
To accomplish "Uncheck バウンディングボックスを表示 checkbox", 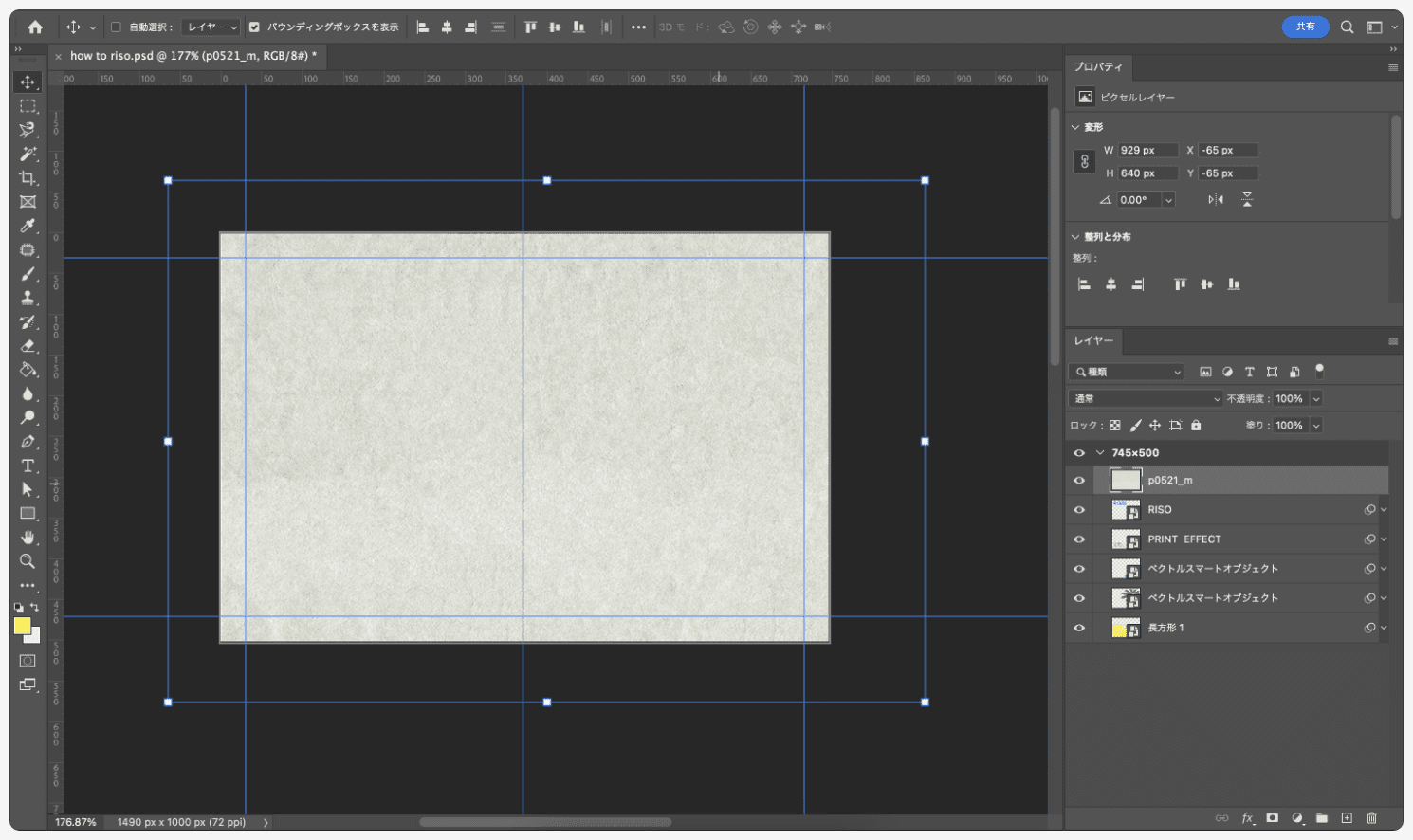I will pos(254,27).
